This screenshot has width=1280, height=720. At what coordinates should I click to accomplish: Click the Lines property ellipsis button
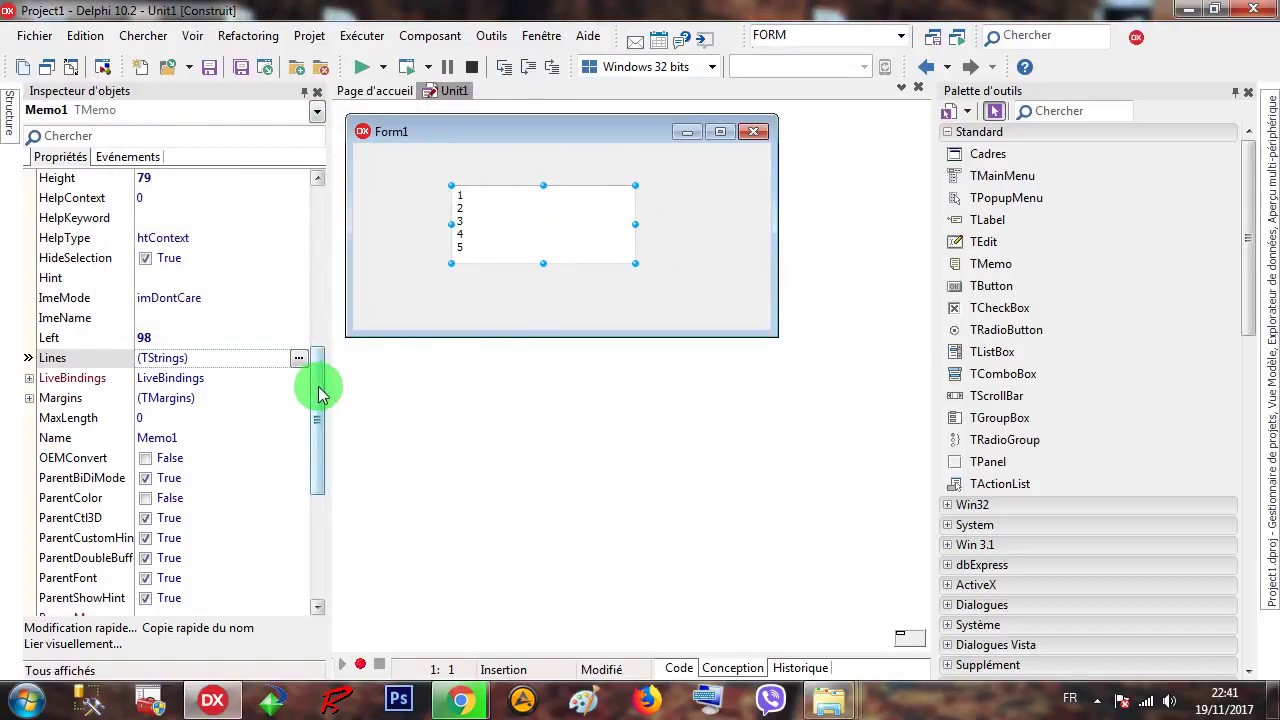(298, 358)
